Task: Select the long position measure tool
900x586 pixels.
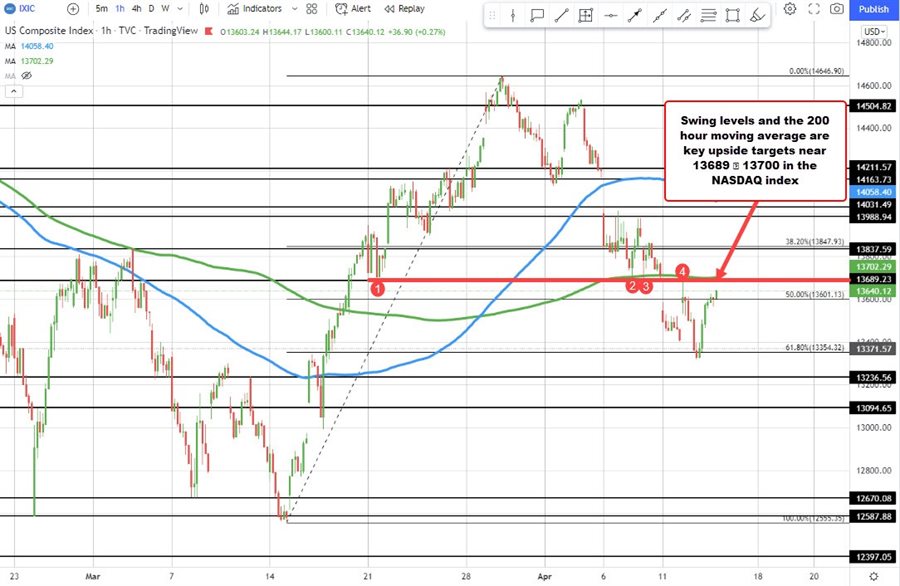Action: tap(585, 16)
